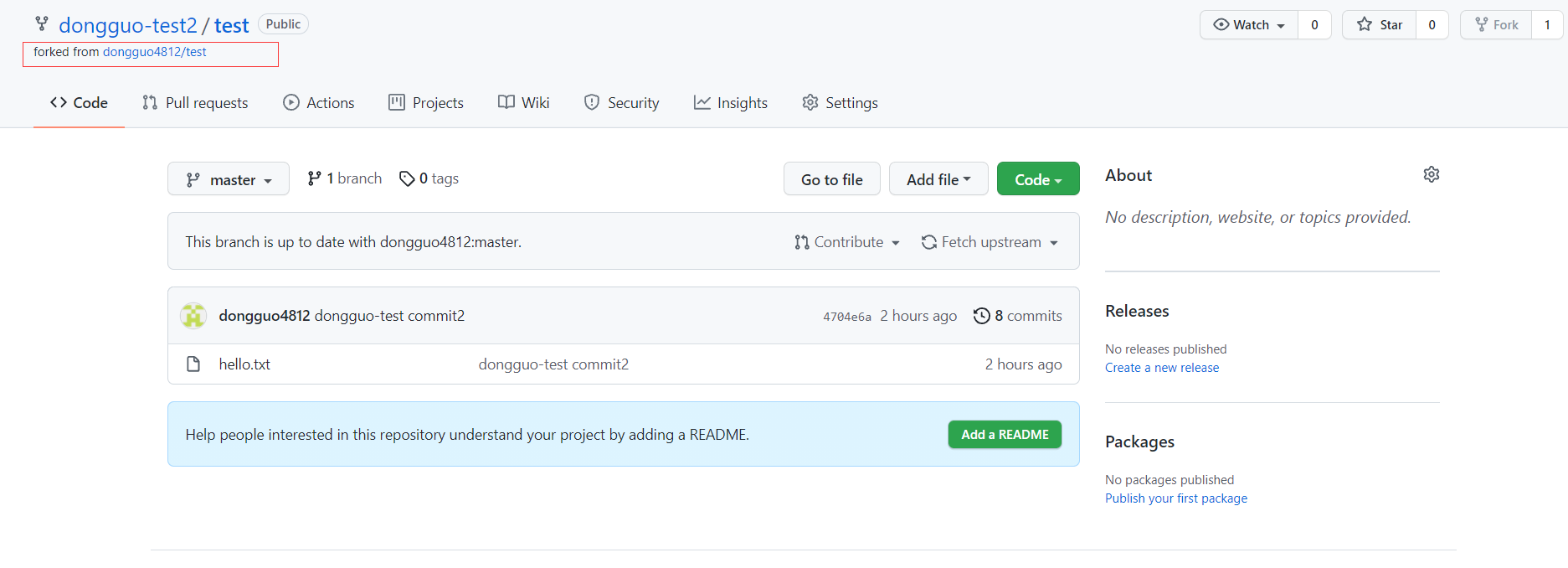Open the Projects tab
Image resolution: width=1568 pixels, height=568 pixels.
[x=426, y=103]
